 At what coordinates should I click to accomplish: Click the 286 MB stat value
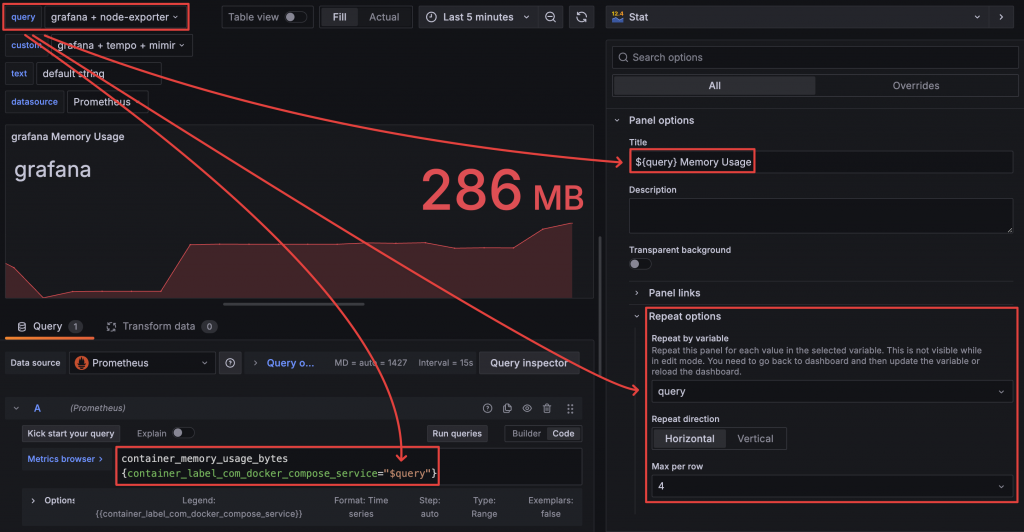coord(502,190)
